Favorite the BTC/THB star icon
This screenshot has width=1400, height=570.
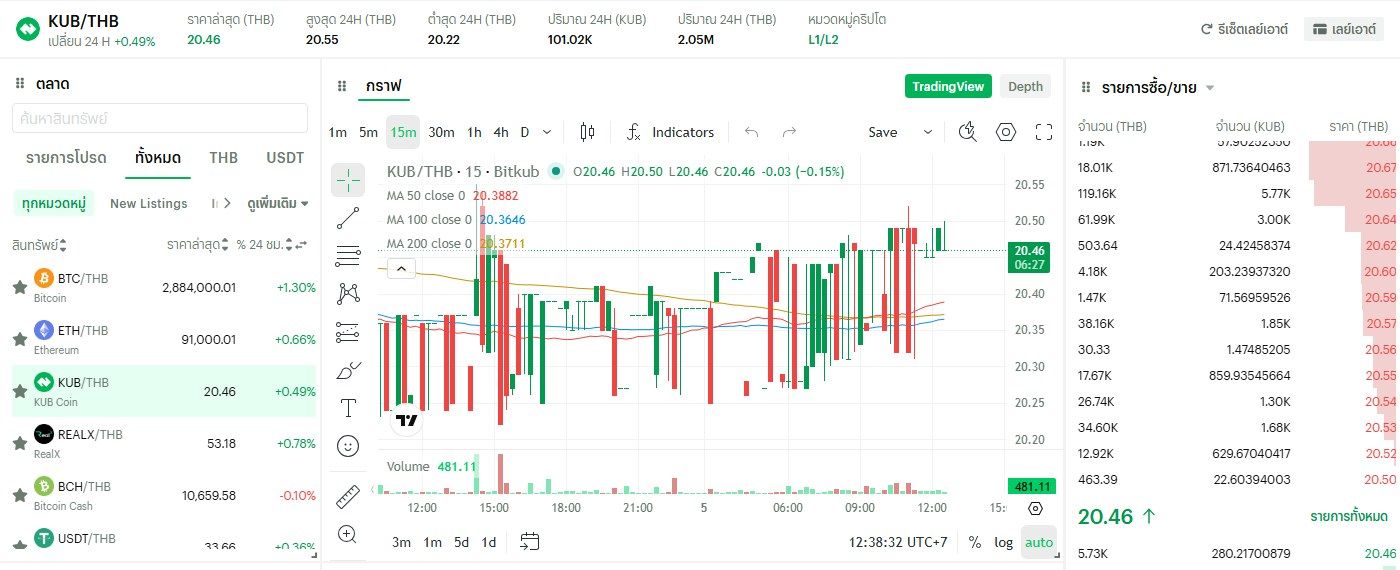point(19,288)
